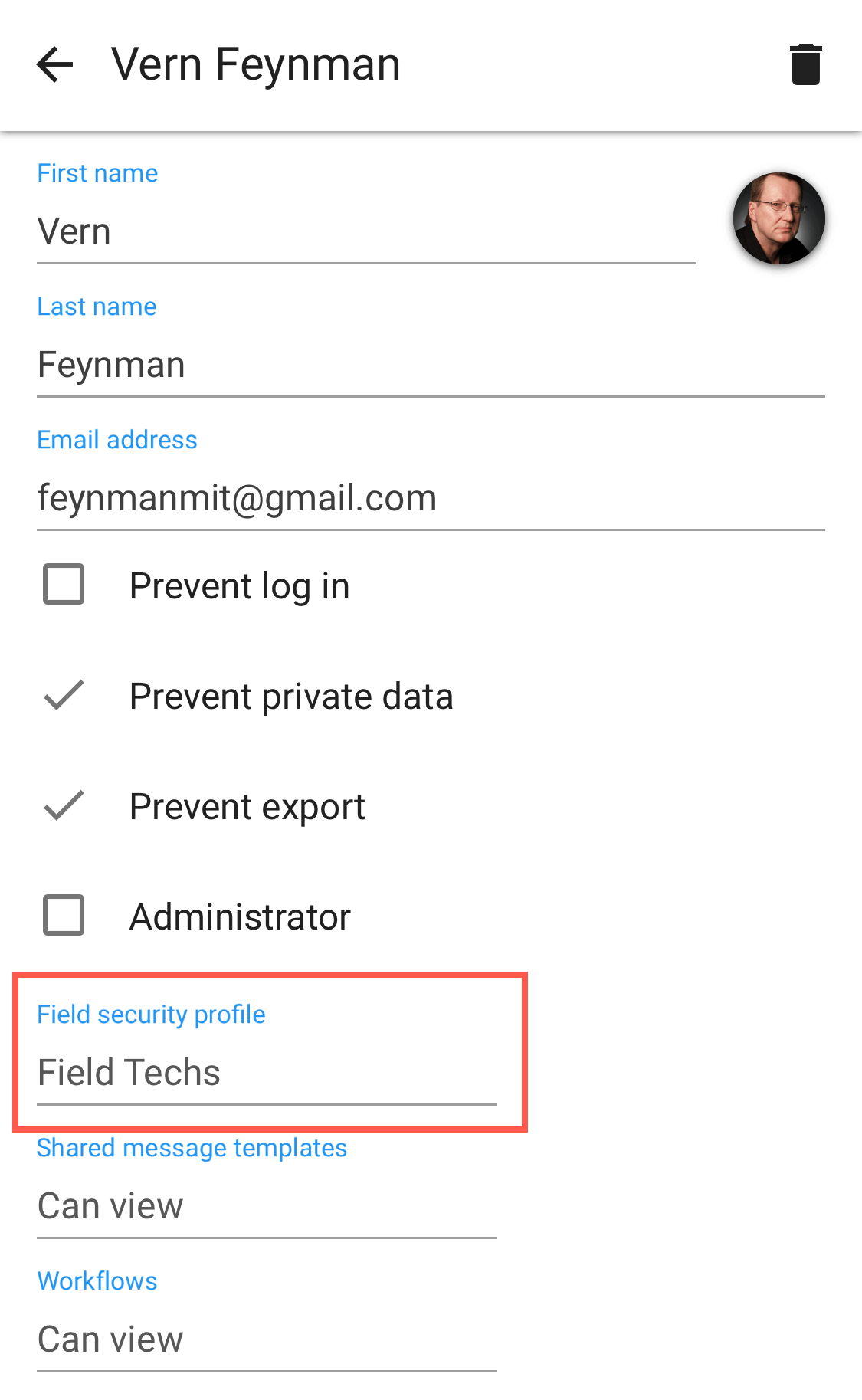
Task: Tick the Administrator checkbox
Action: [64, 915]
